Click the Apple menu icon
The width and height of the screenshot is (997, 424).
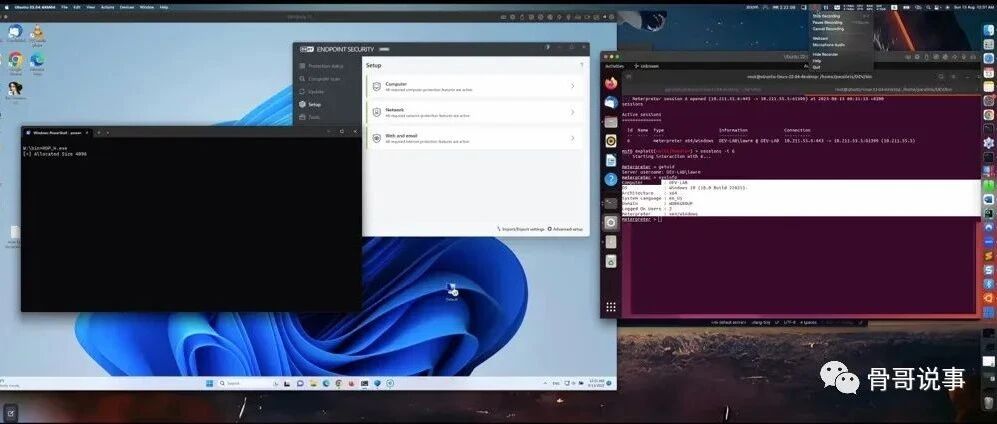(8, 7)
